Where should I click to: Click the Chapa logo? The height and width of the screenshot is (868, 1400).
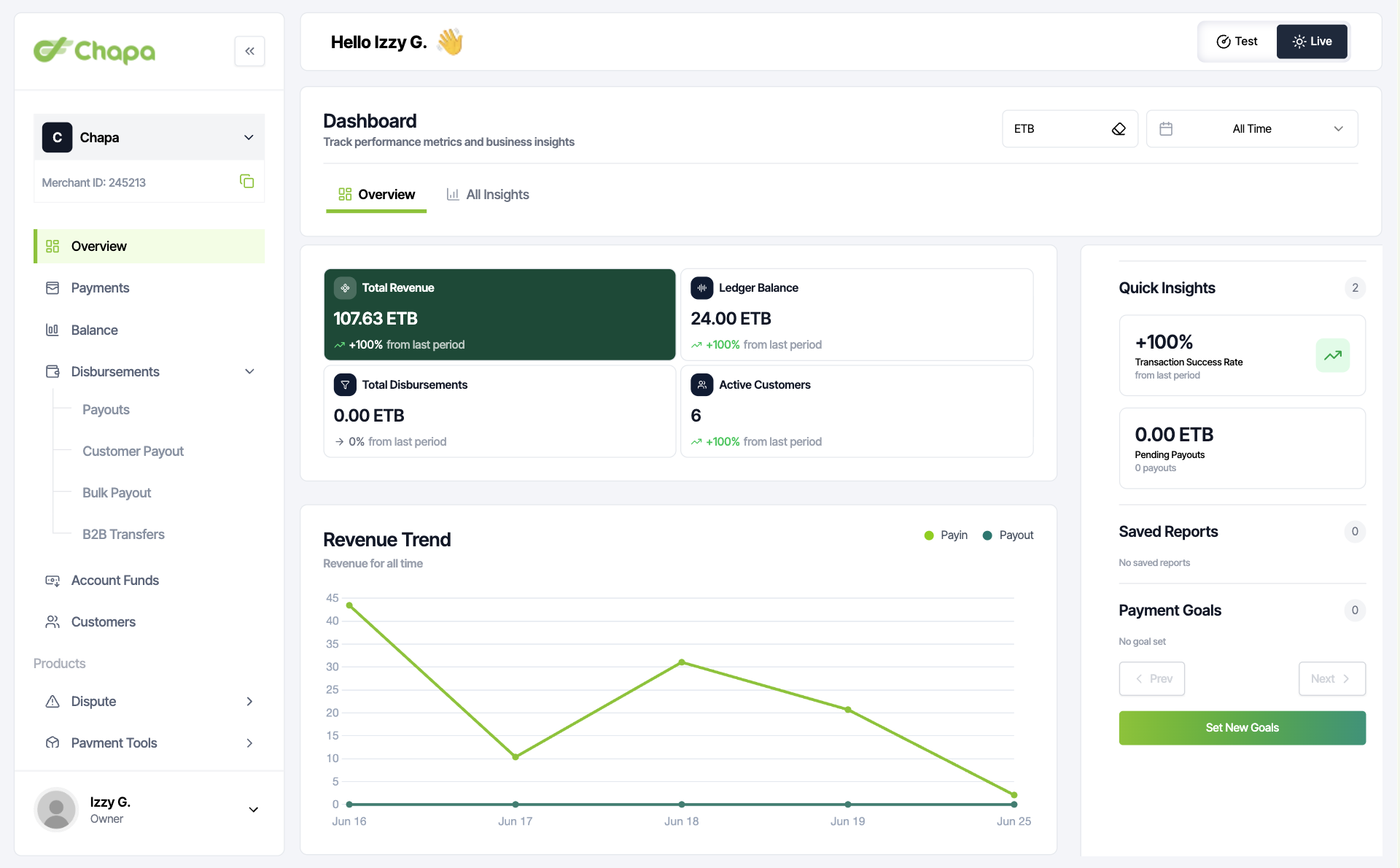point(94,50)
